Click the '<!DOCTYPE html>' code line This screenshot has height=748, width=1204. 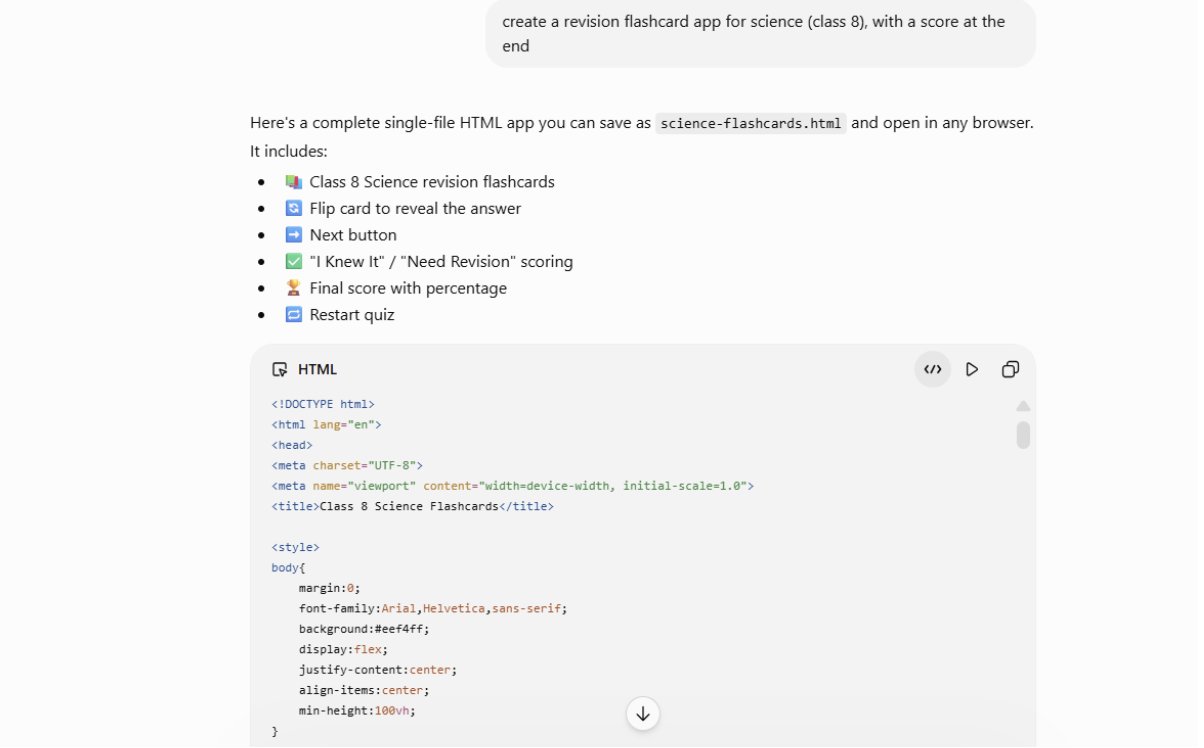(323, 404)
